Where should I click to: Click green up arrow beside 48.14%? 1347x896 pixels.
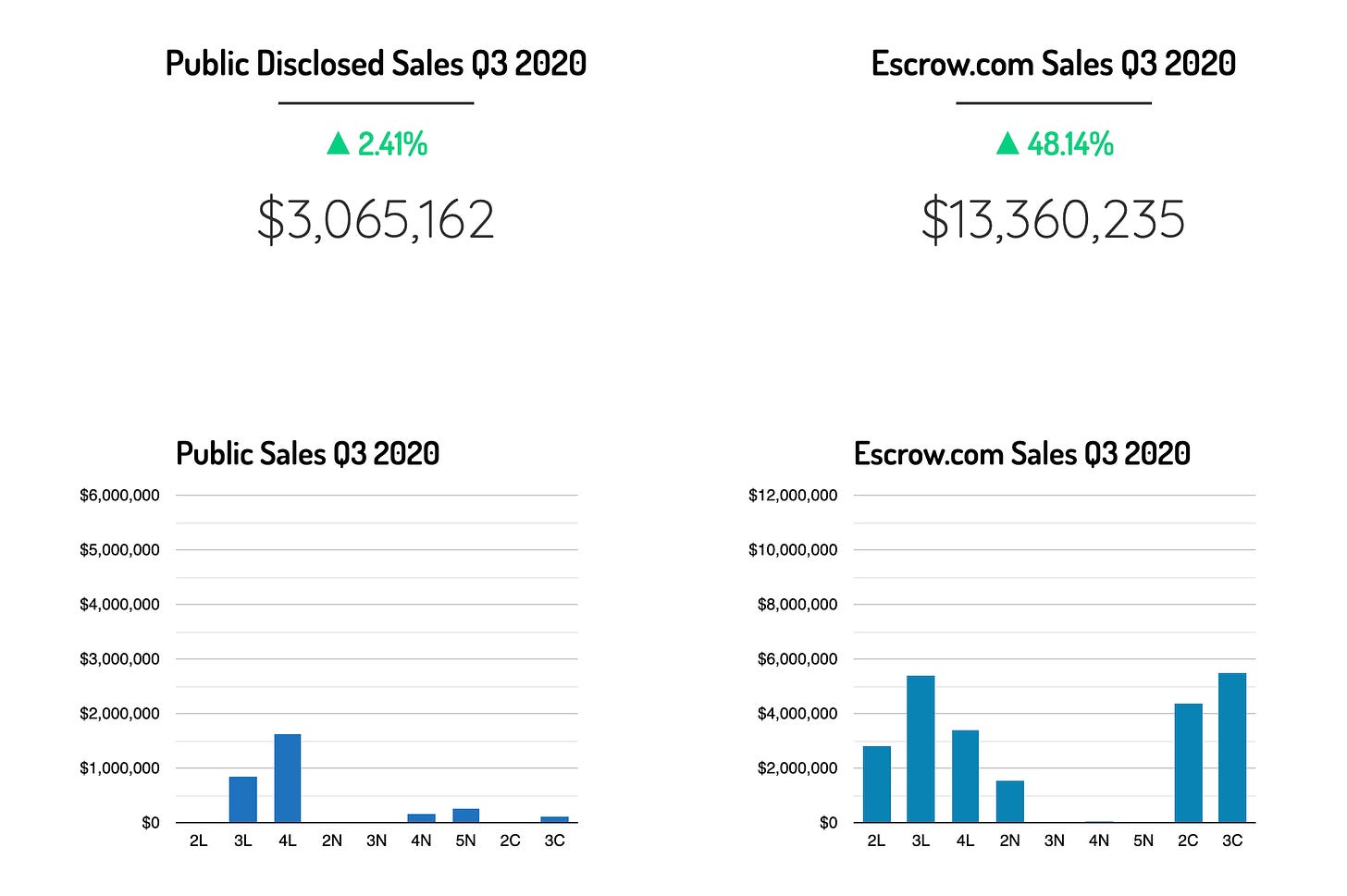point(1007,143)
